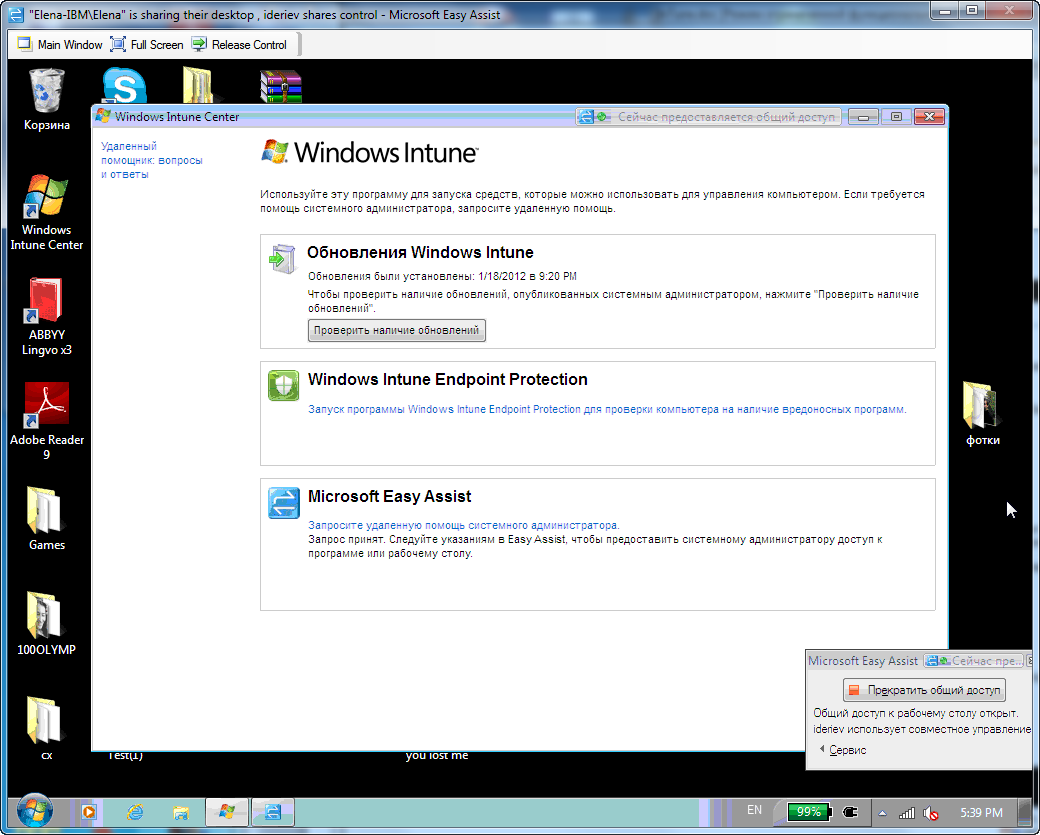Viewport: 1040px width, 835px height.
Task: Click the Windows Intune Endpoint Protection heading
Action: click(x=448, y=379)
